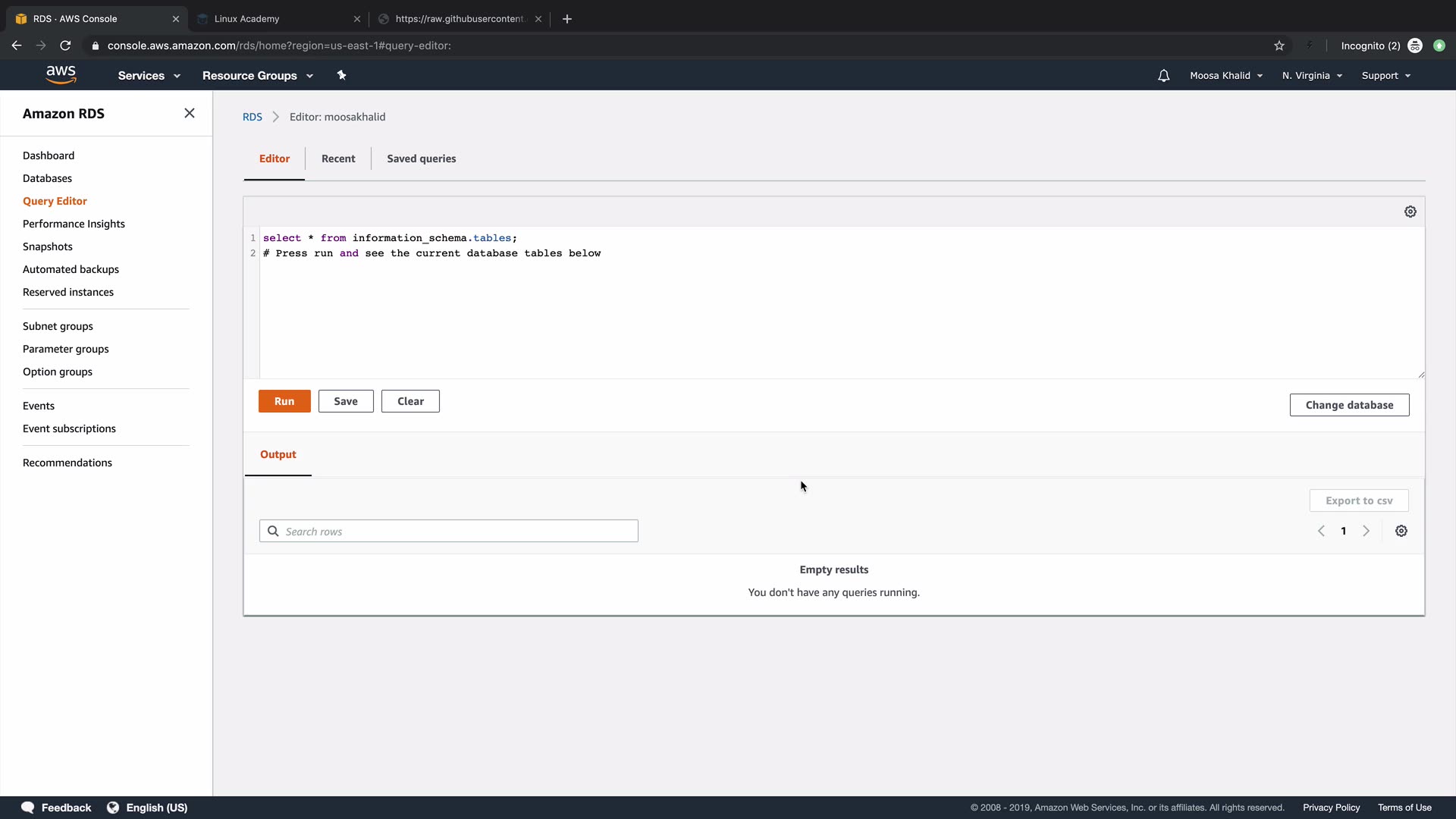Click the Search rows input field
The height and width of the screenshot is (819, 1456).
(449, 531)
